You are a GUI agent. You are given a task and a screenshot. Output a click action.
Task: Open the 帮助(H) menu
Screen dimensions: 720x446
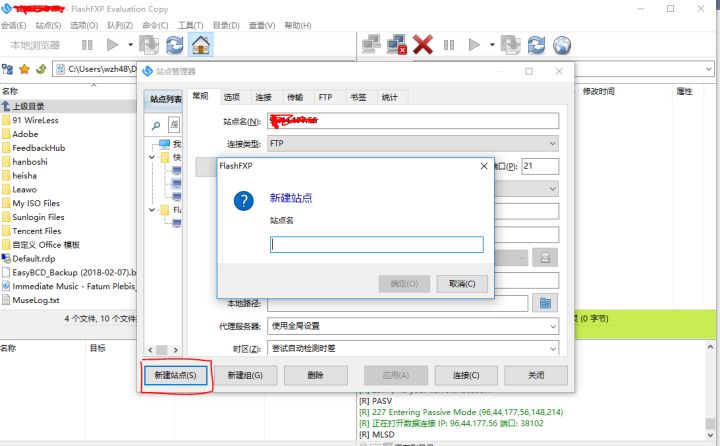(x=298, y=25)
